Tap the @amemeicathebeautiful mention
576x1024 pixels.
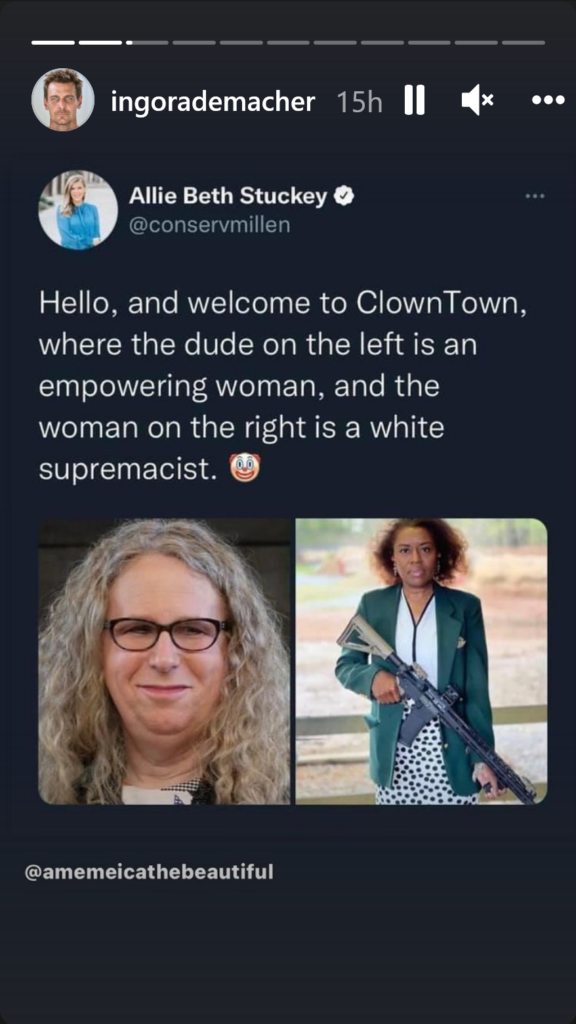click(x=149, y=872)
